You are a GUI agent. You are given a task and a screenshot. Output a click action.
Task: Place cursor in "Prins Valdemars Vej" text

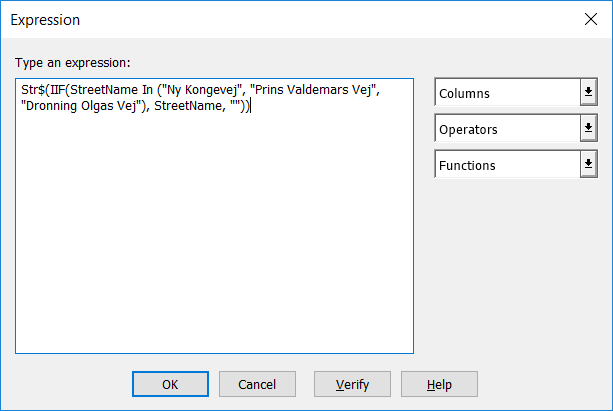tap(324, 91)
